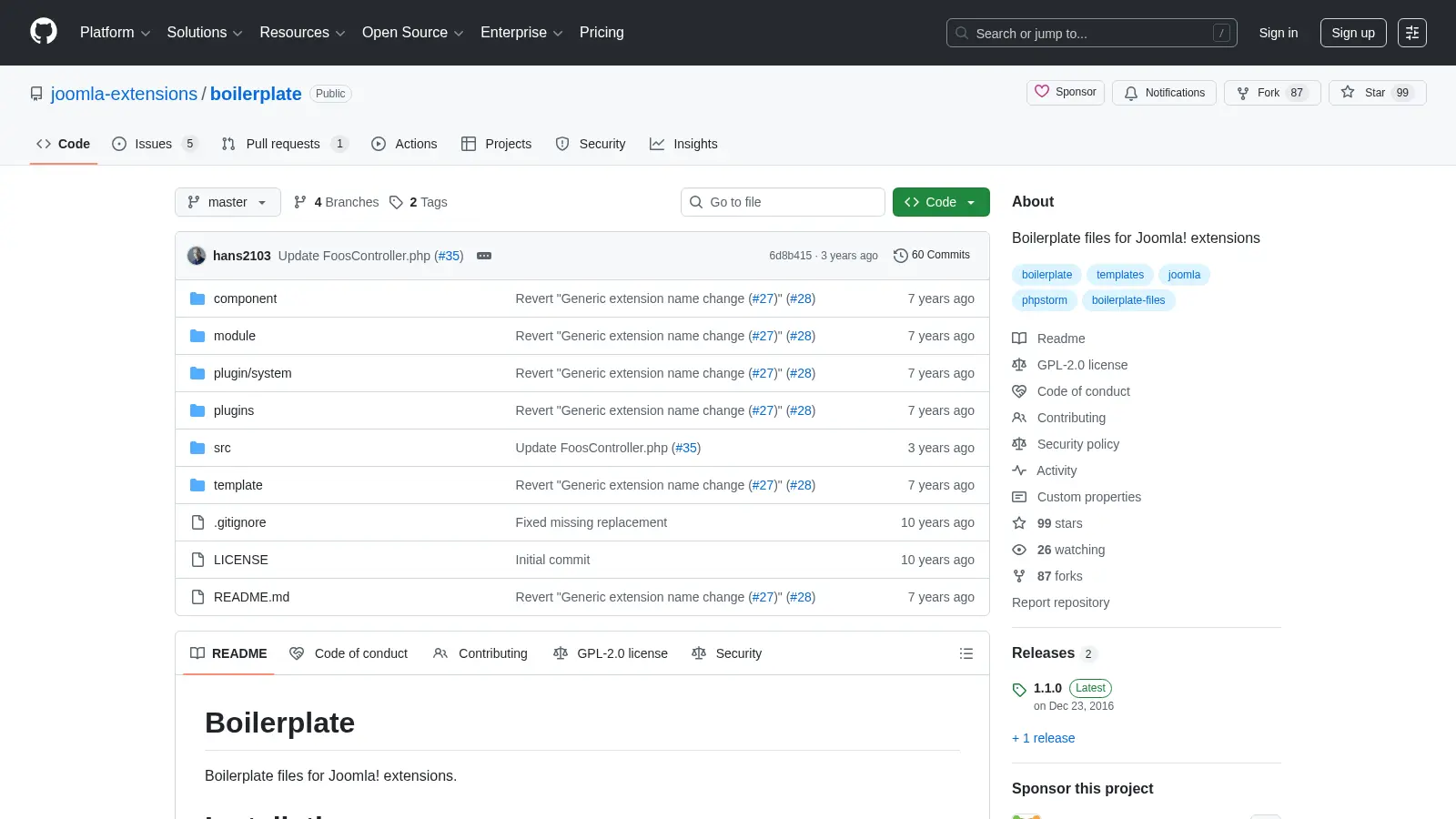Open the component folder icon
This screenshot has height=819, width=1456.
(197, 298)
